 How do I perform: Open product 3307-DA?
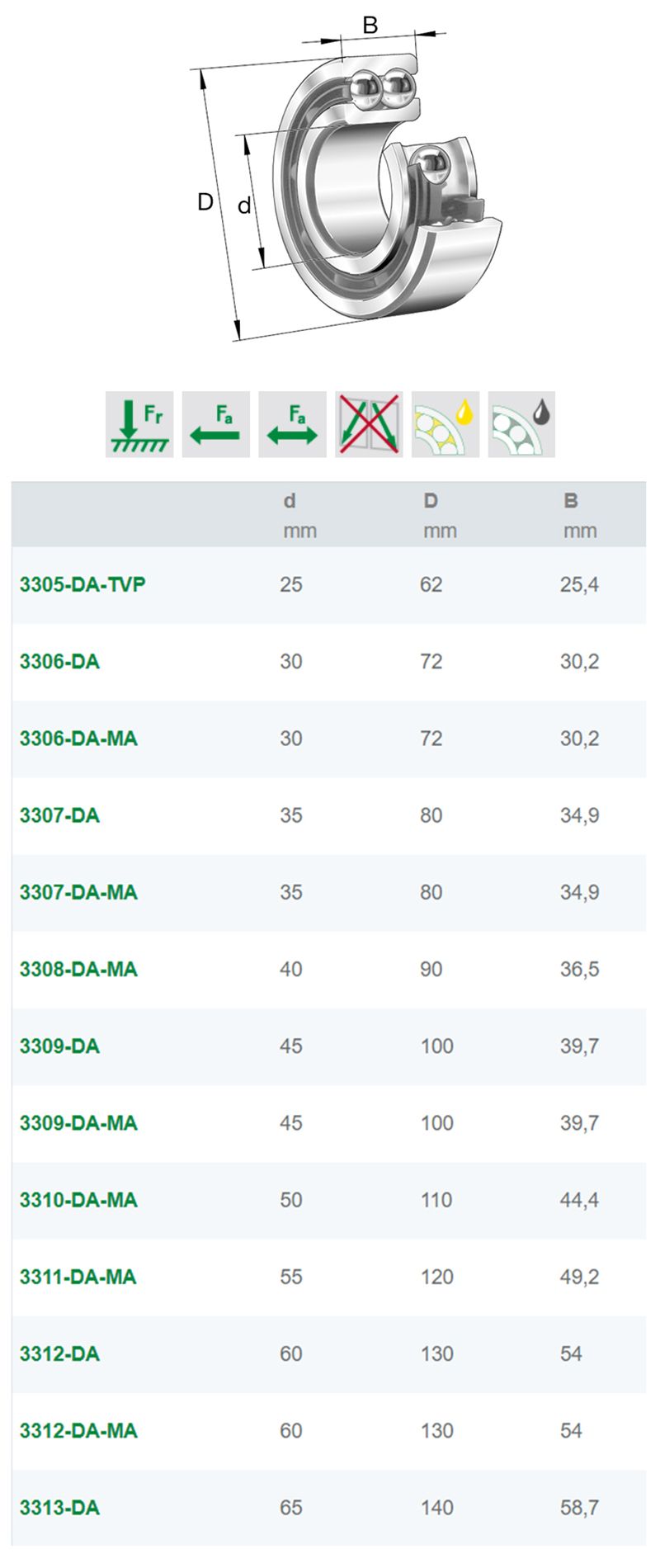59,815
